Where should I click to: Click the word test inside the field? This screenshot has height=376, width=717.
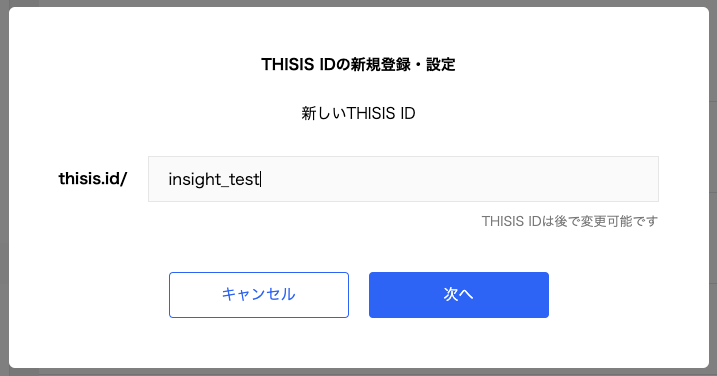coord(244,179)
